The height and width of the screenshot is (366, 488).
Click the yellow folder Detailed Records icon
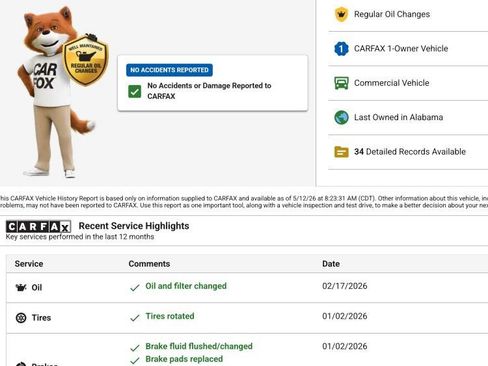(x=341, y=152)
